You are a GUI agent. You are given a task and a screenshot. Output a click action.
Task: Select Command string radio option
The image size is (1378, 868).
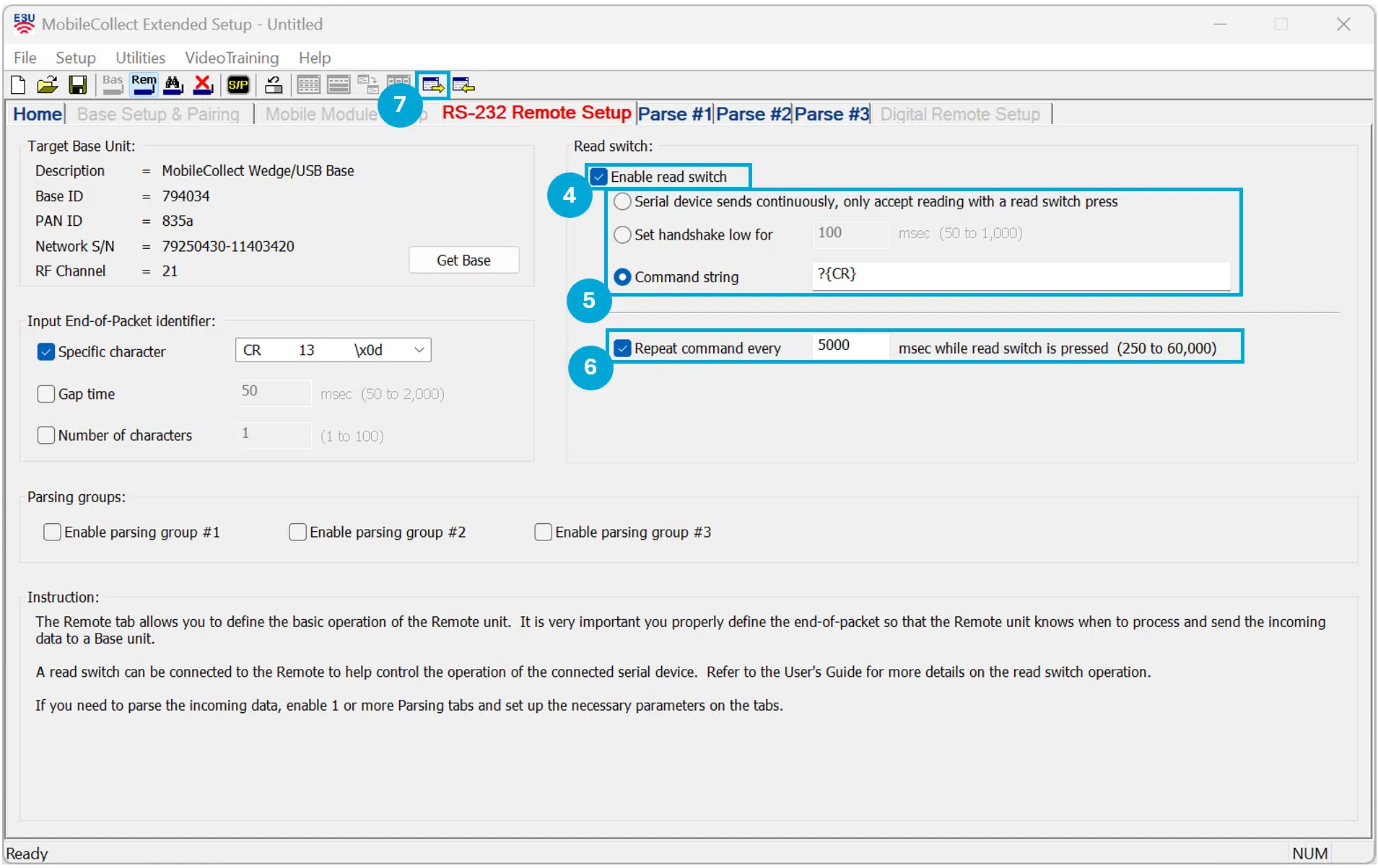tap(622, 277)
